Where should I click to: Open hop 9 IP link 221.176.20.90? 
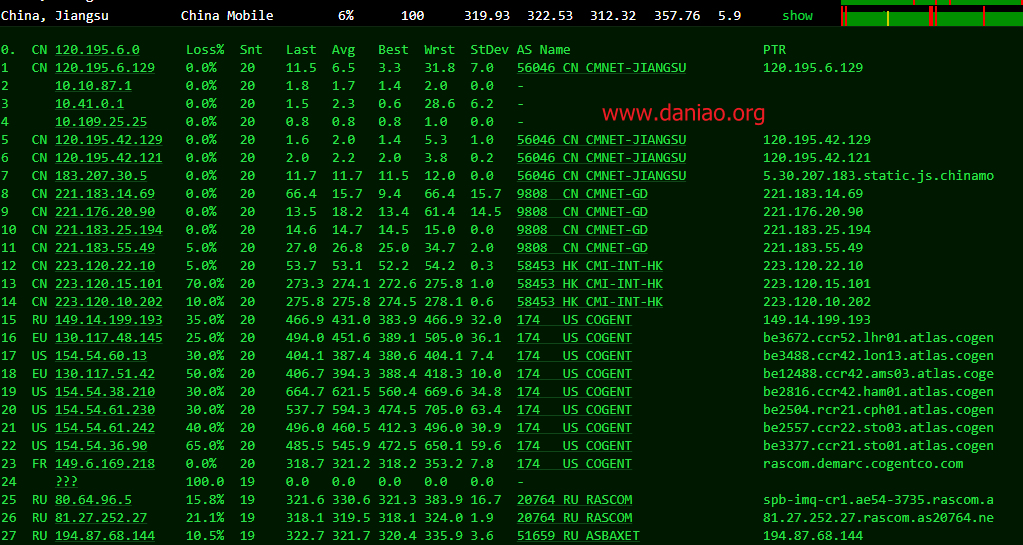[x=105, y=212]
